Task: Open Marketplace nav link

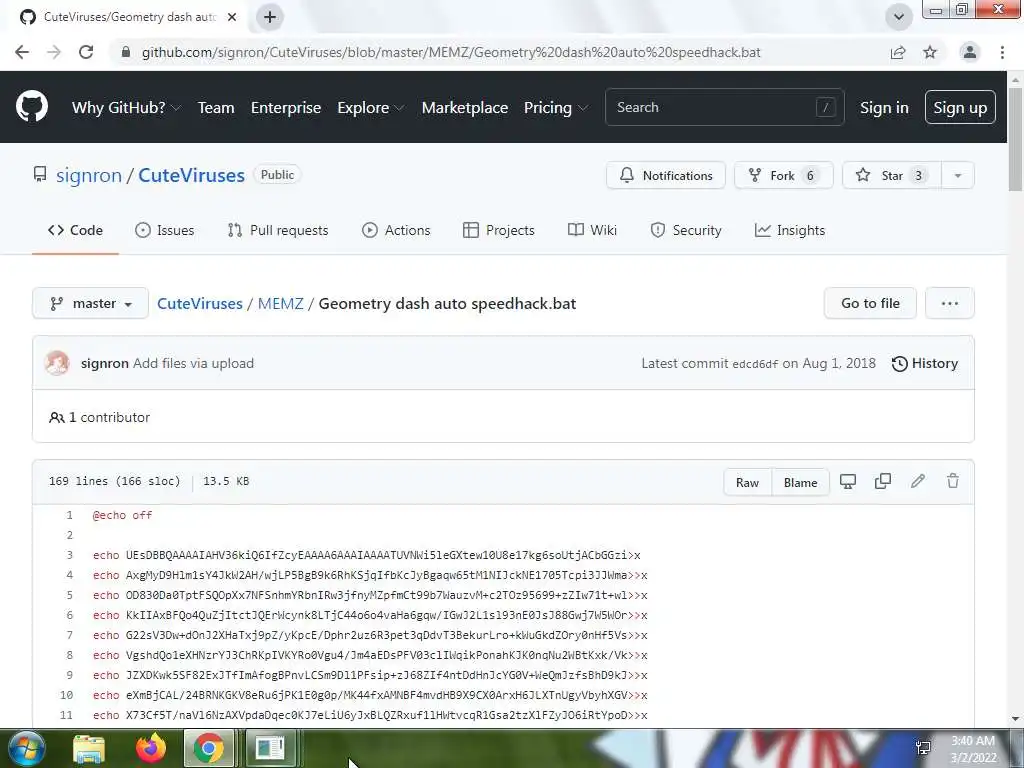Action: click(465, 108)
